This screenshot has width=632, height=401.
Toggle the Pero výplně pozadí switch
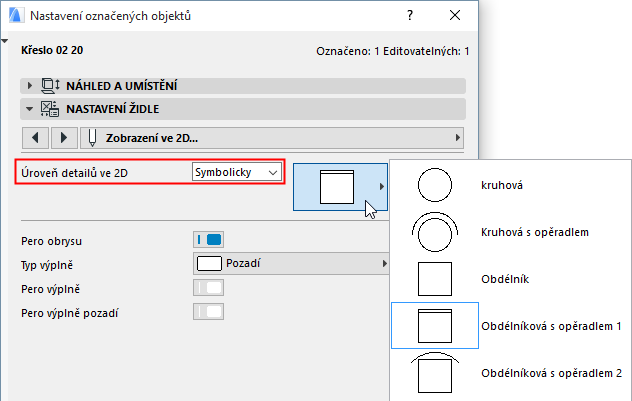click(208, 312)
